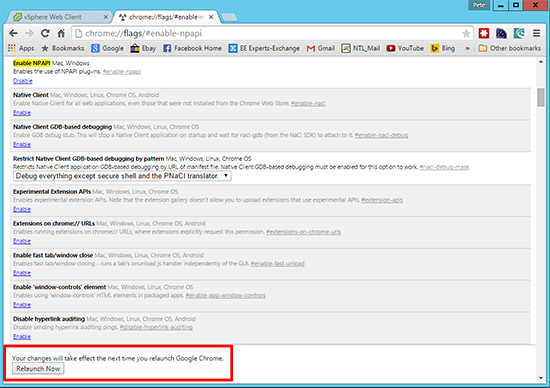Click the teal extension icon in toolbar
Viewport: 550px width, 388px height.
[519, 33]
